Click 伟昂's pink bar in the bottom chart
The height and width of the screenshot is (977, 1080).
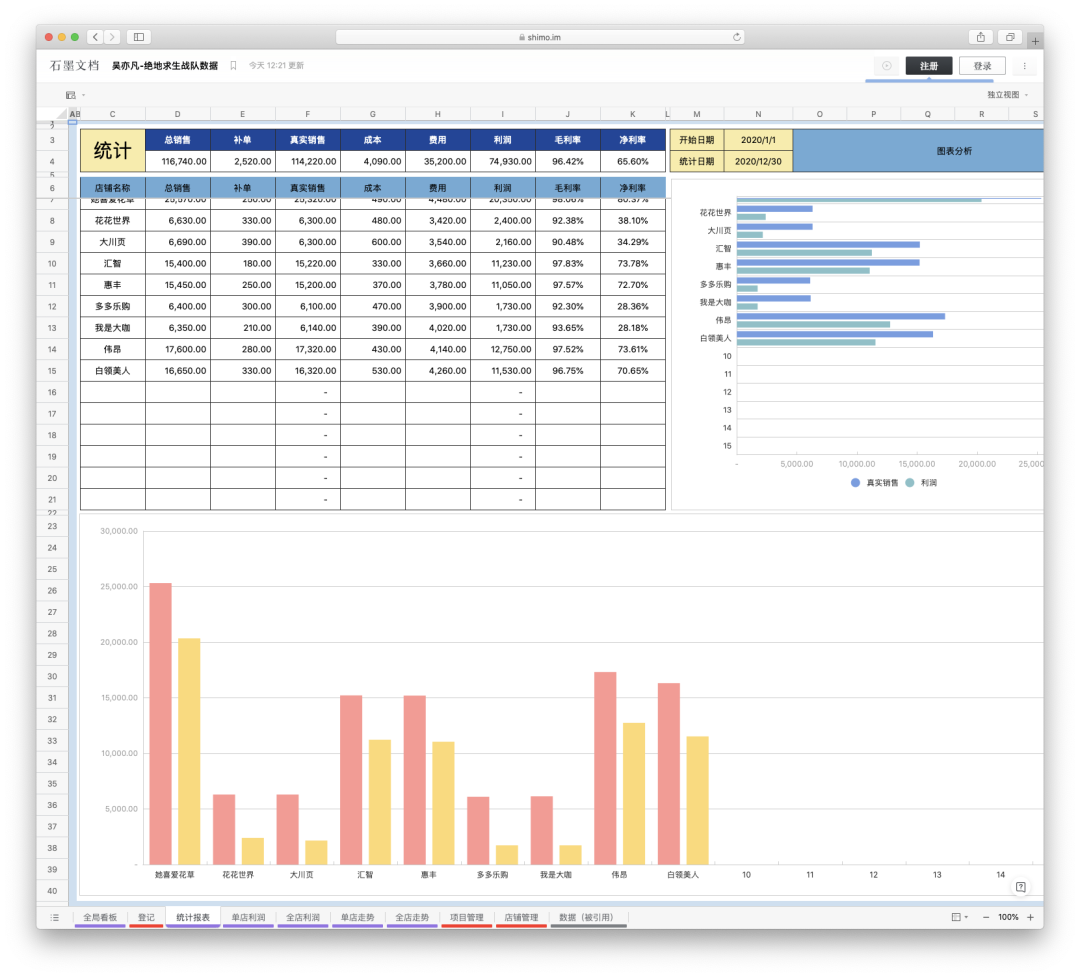(x=605, y=768)
